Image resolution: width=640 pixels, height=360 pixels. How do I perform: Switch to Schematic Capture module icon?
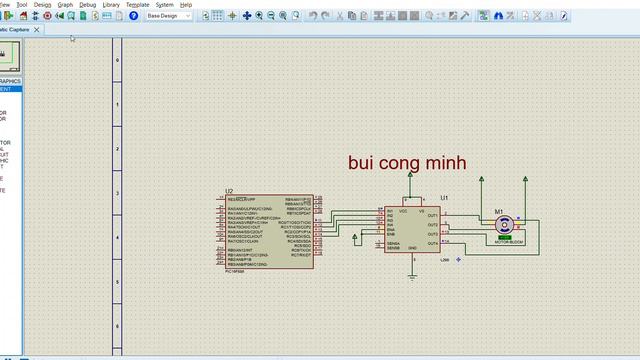pyautogui.click(x=36, y=16)
